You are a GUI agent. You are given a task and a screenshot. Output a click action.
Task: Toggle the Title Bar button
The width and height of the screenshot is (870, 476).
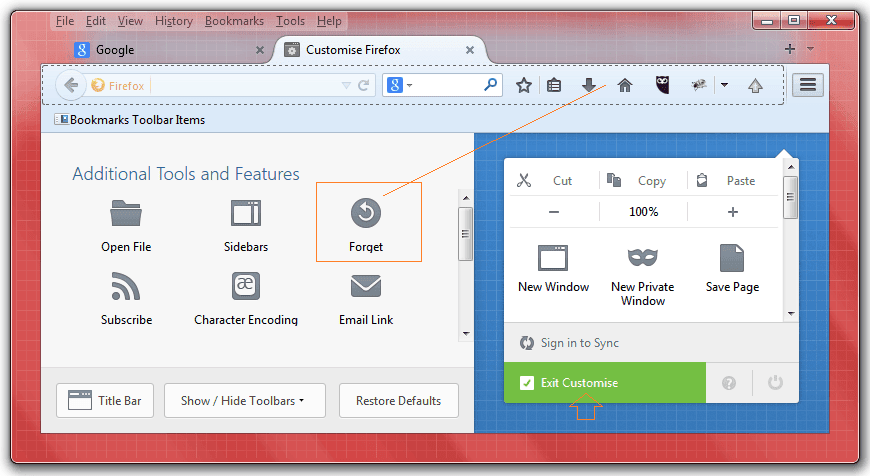point(105,401)
